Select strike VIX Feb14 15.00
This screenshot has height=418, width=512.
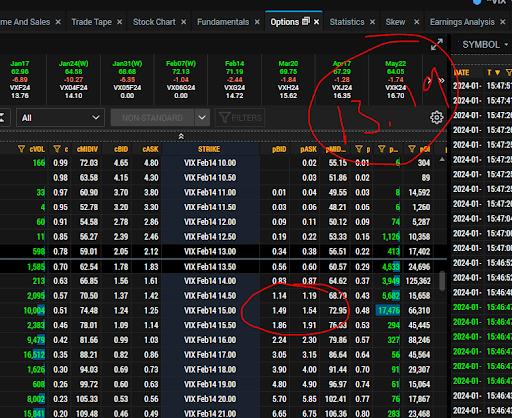[x=210, y=310]
